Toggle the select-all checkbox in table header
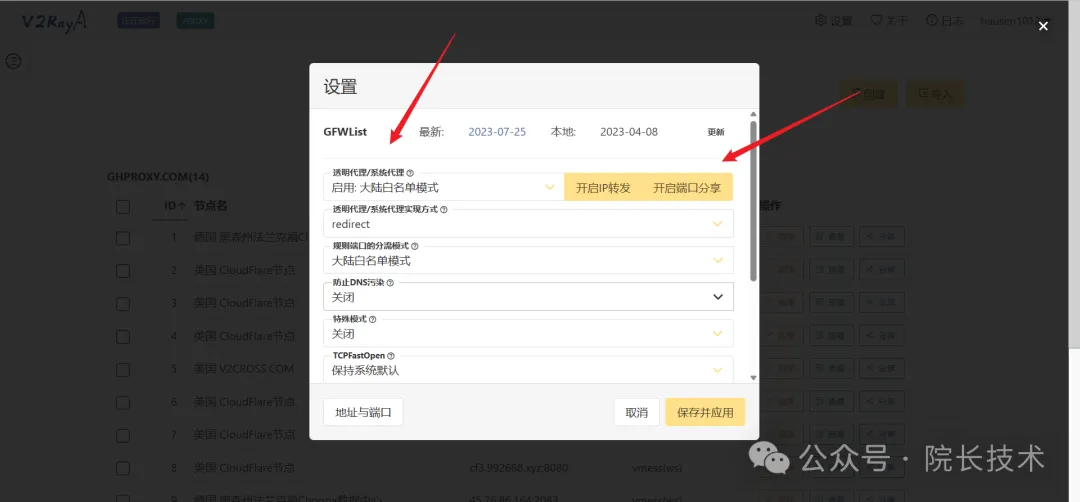The width and height of the screenshot is (1080, 502). [x=123, y=206]
